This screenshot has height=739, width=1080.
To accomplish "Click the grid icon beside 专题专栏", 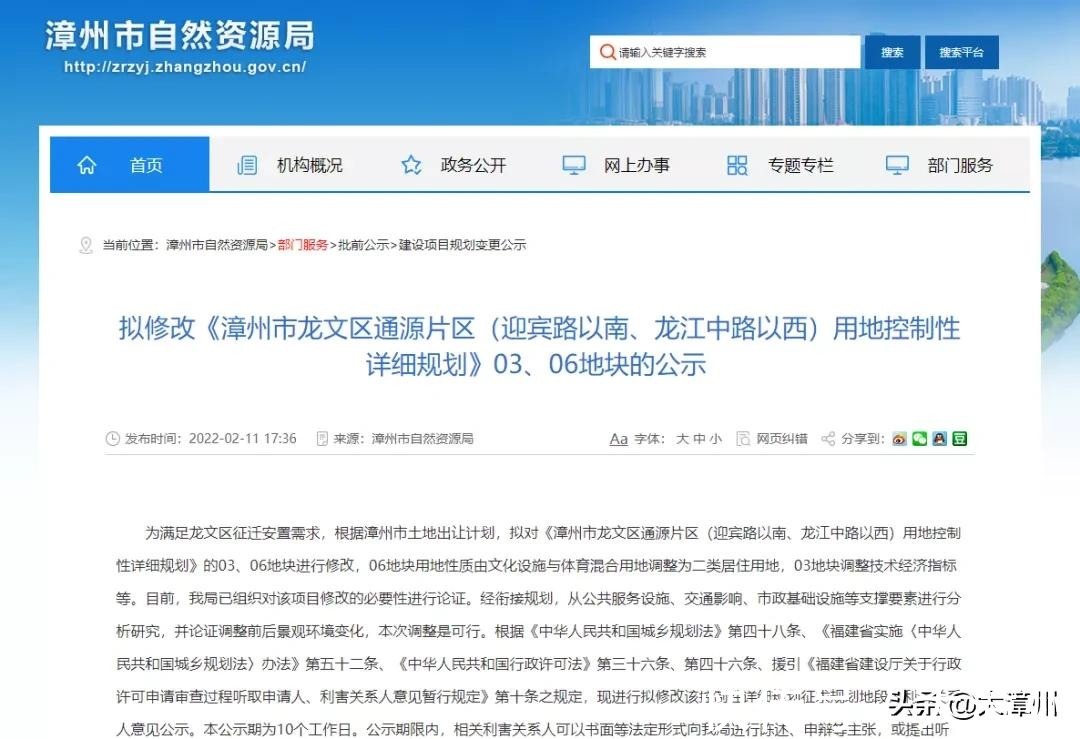I will [x=736, y=163].
